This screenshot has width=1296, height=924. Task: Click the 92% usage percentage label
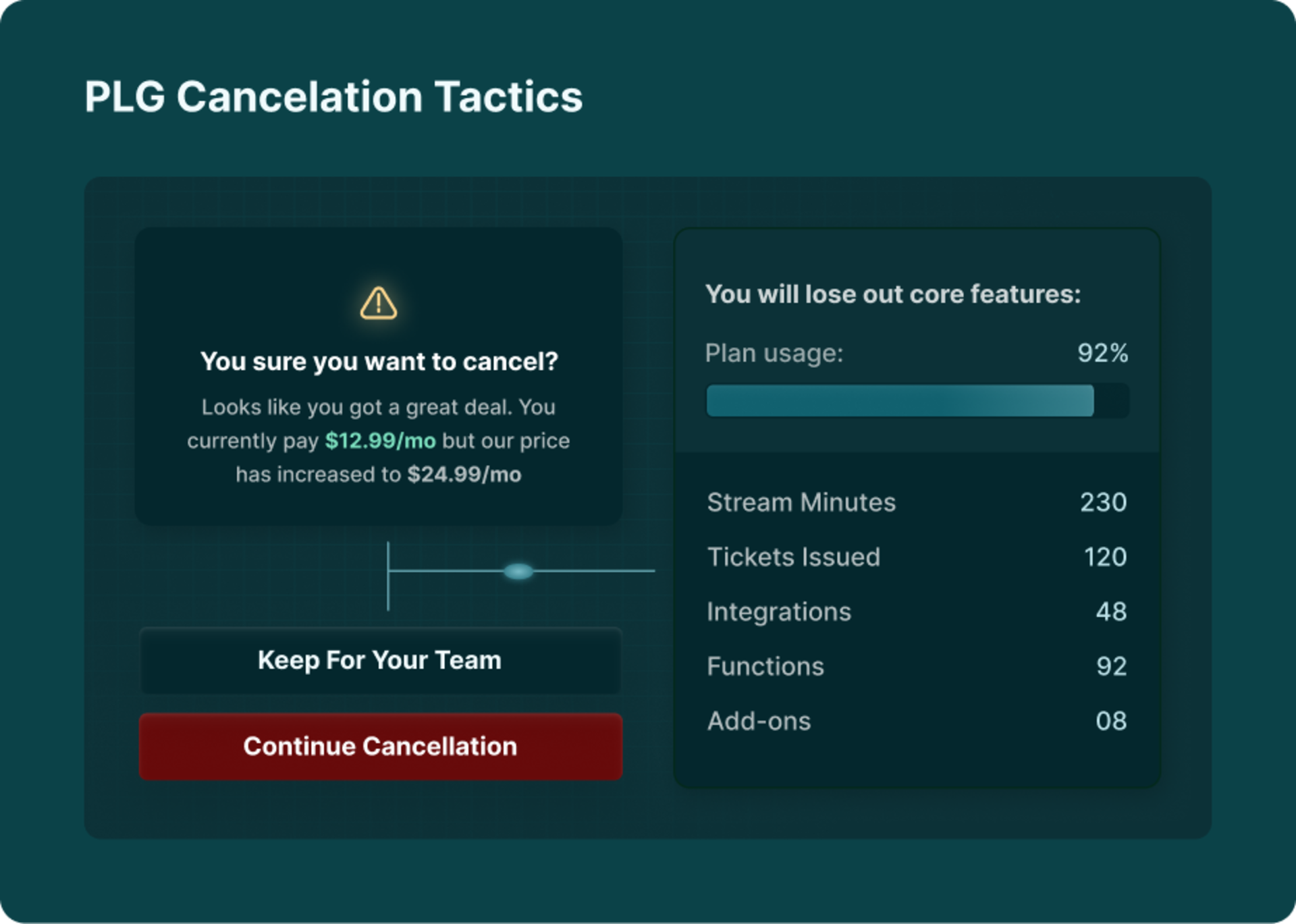pos(1102,352)
